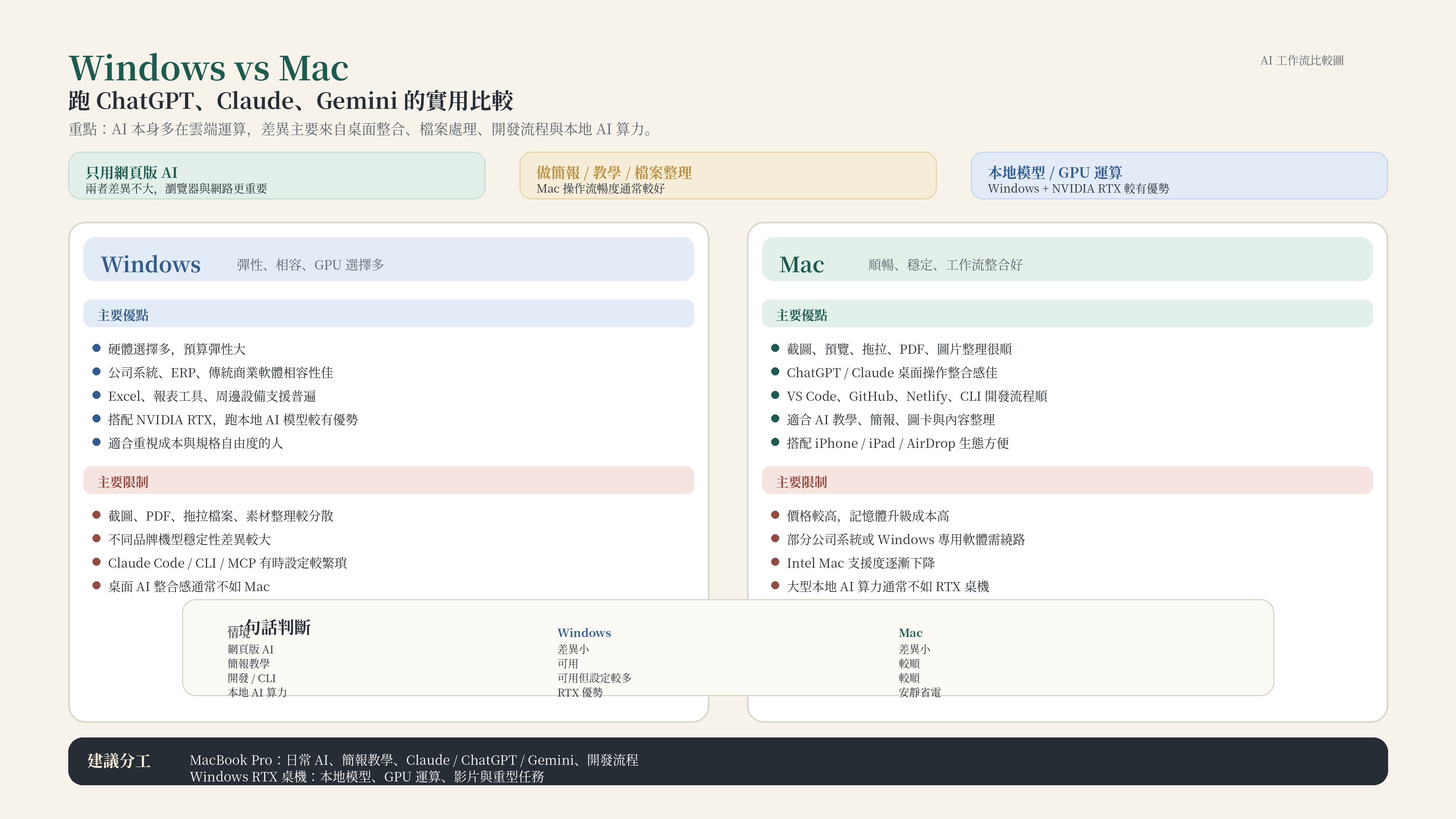Select the 'RTX 優勢' table cell
Viewport: 1456px width, 819px height.
580,692
